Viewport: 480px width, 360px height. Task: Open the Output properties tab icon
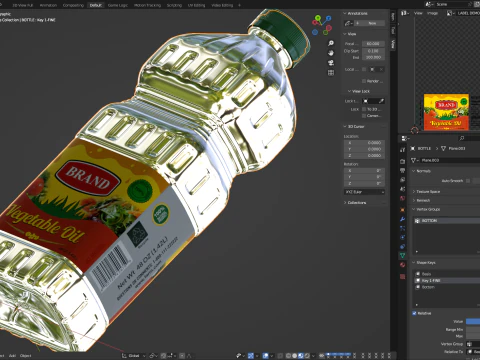402,171
